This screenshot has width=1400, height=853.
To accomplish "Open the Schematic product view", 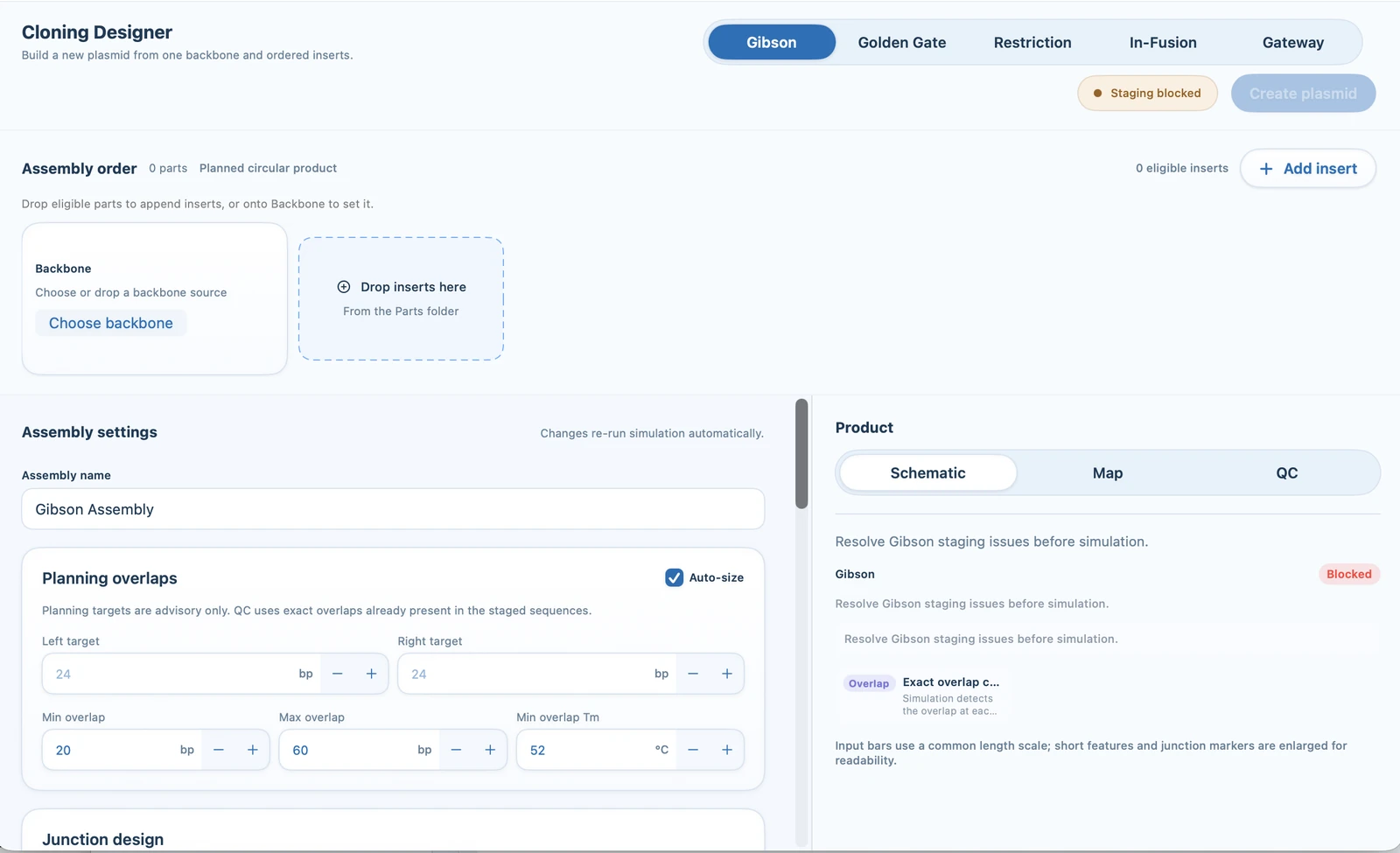I will (x=928, y=472).
